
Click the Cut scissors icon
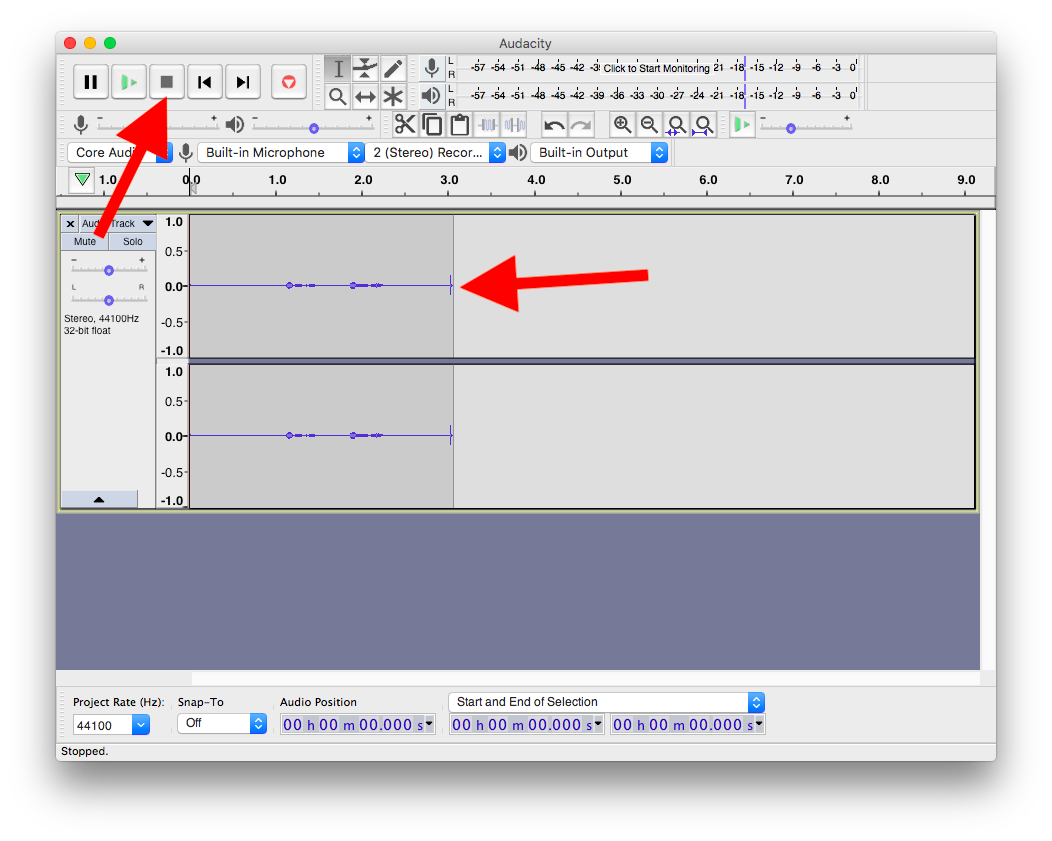405,125
